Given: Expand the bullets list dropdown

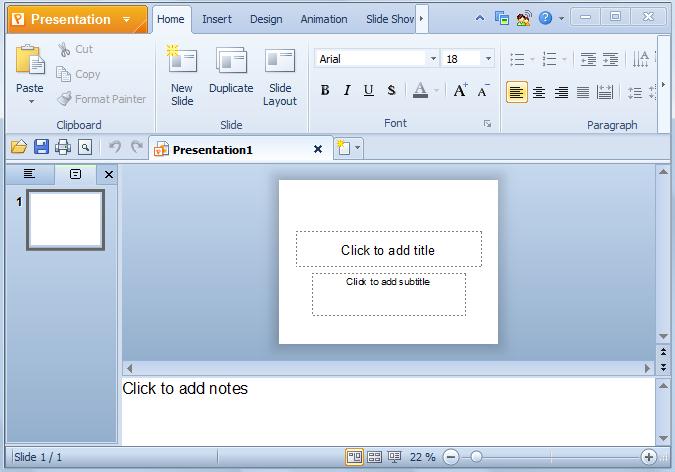Looking at the screenshot, I should 533,59.
